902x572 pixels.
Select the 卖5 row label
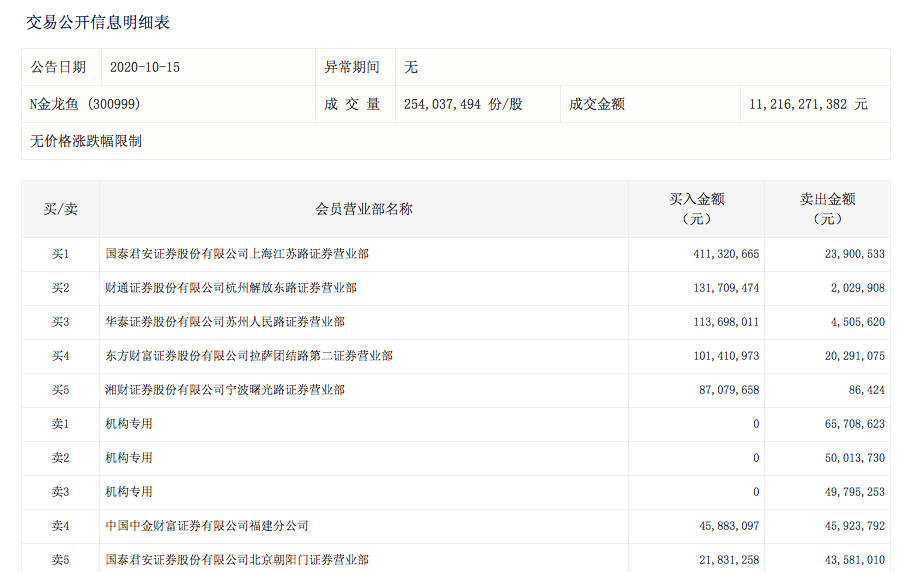(x=60, y=559)
